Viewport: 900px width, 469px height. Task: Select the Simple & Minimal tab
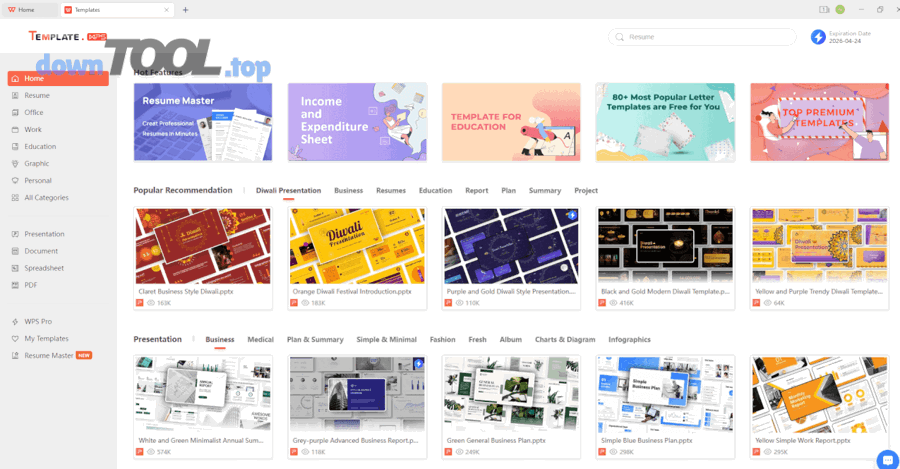(x=386, y=340)
